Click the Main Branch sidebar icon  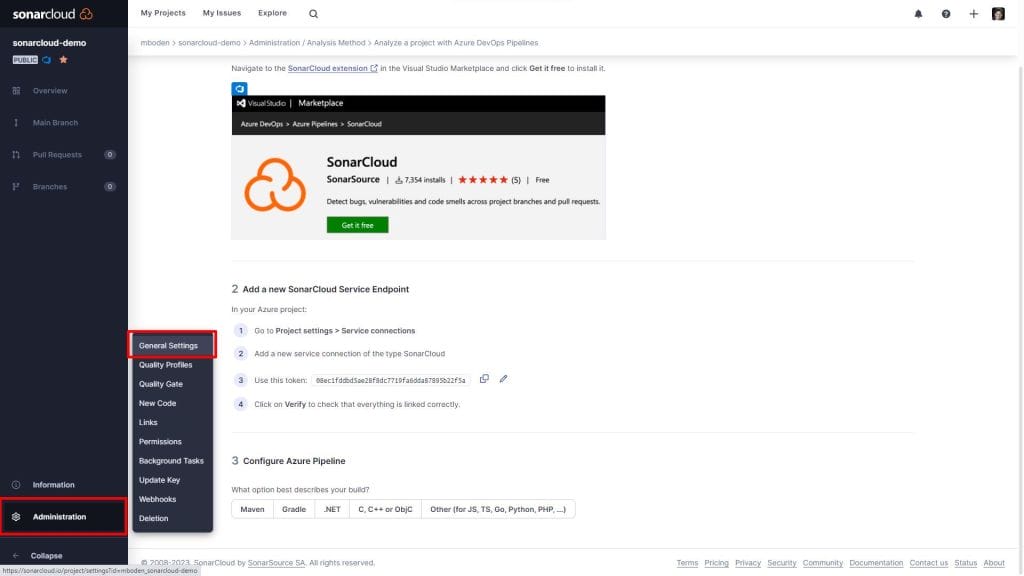point(16,123)
